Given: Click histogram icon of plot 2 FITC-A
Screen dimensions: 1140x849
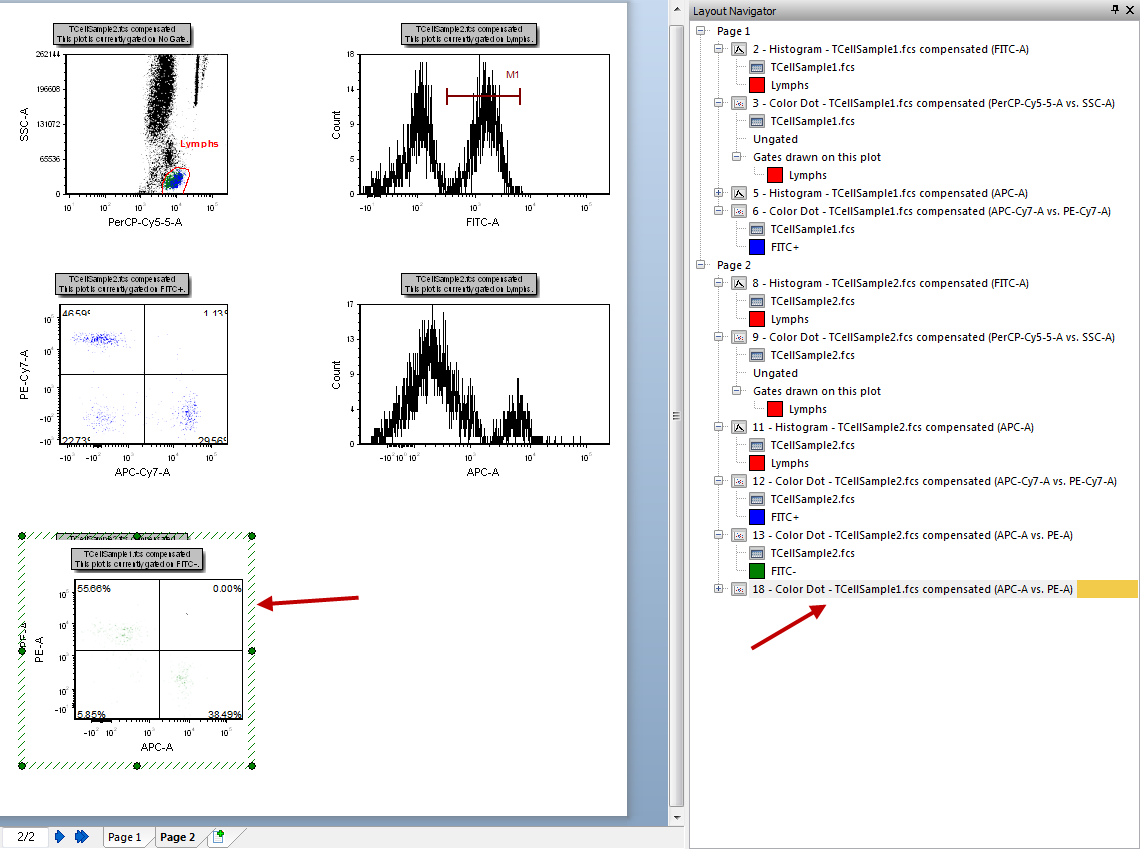Looking at the screenshot, I should pyautogui.click(x=740, y=49).
